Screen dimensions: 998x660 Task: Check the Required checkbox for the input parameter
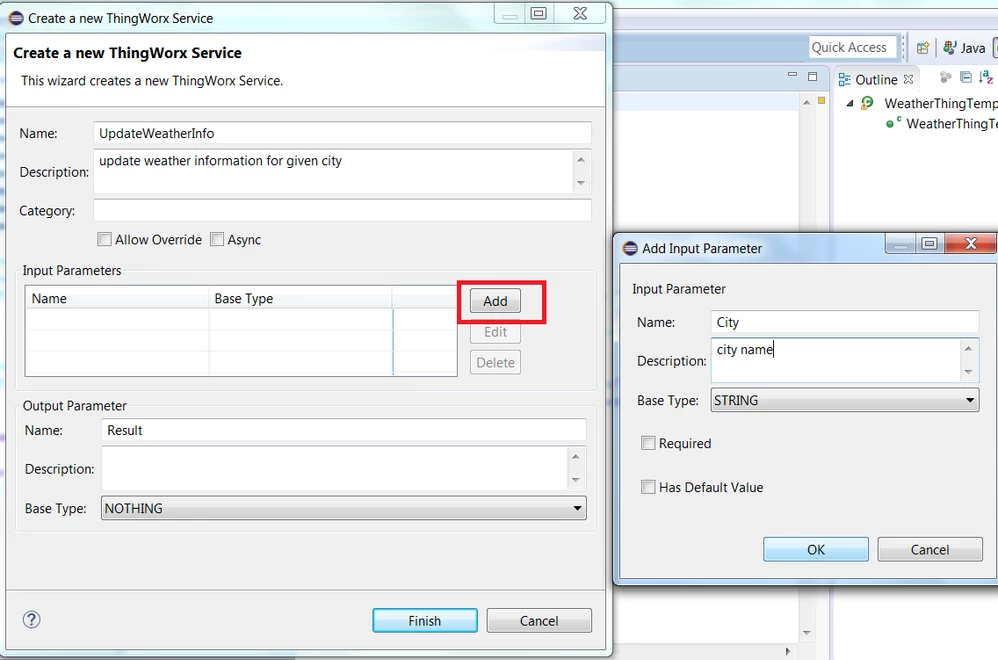[x=649, y=444]
